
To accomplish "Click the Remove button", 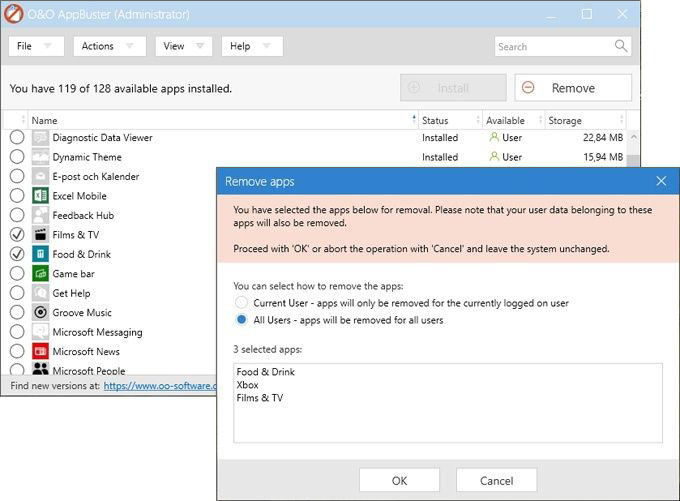I will [x=573, y=88].
